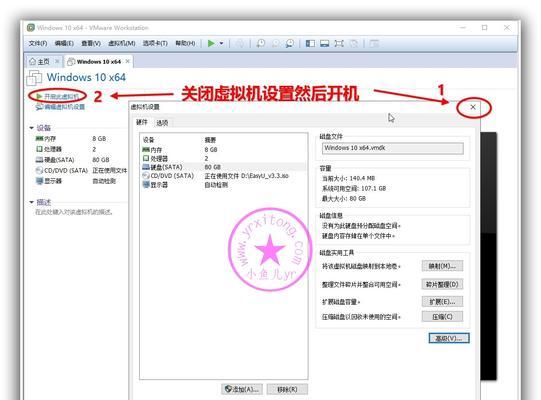The width and height of the screenshot is (541, 400).
Task: Switch to the 选项 tab in settings dialog
Action: coord(162,123)
